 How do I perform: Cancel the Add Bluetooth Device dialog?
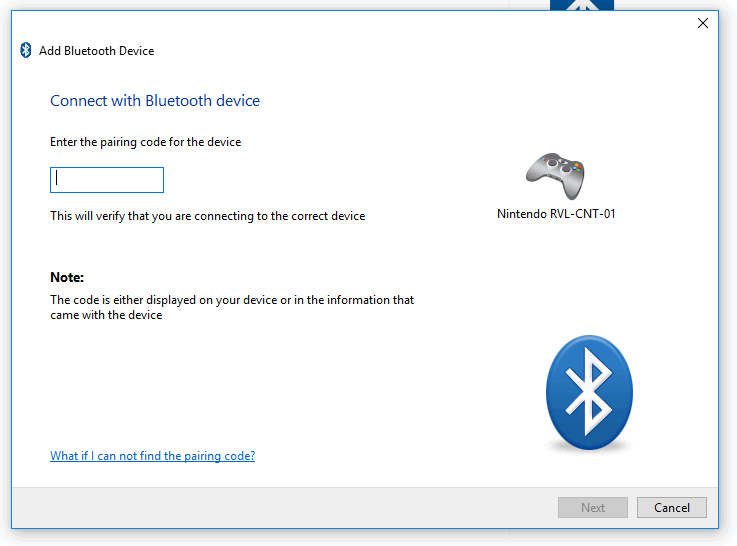pyautogui.click(x=672, y=507)
